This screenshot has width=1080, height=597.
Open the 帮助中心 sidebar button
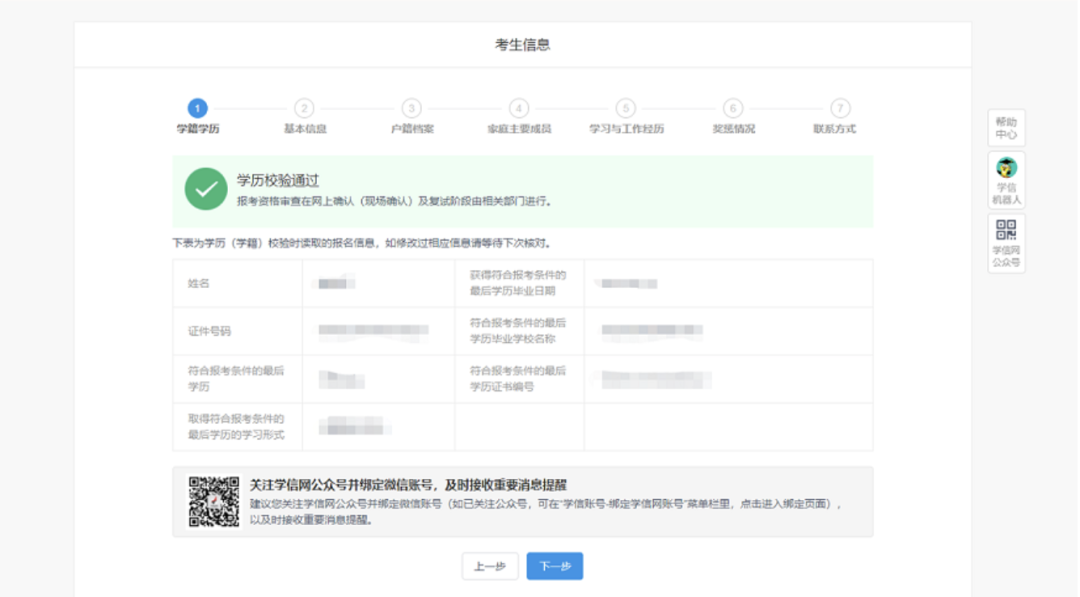[1006, 128]
